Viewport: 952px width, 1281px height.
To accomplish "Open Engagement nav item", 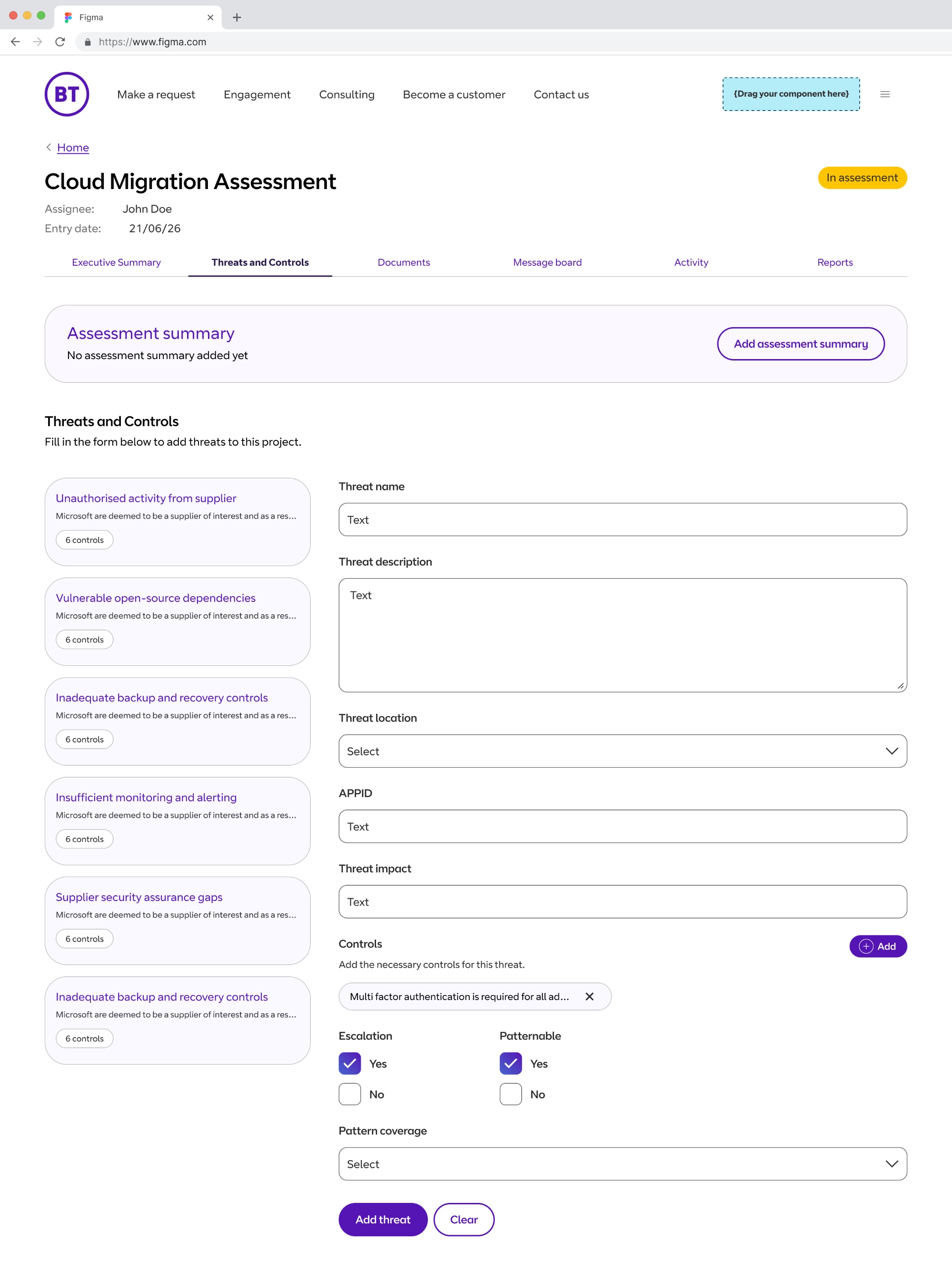I will point(257,94).
